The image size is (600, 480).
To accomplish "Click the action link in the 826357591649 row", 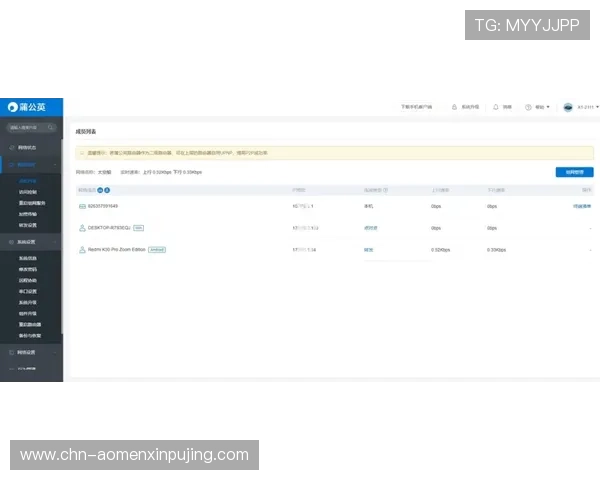I will 581,206.
